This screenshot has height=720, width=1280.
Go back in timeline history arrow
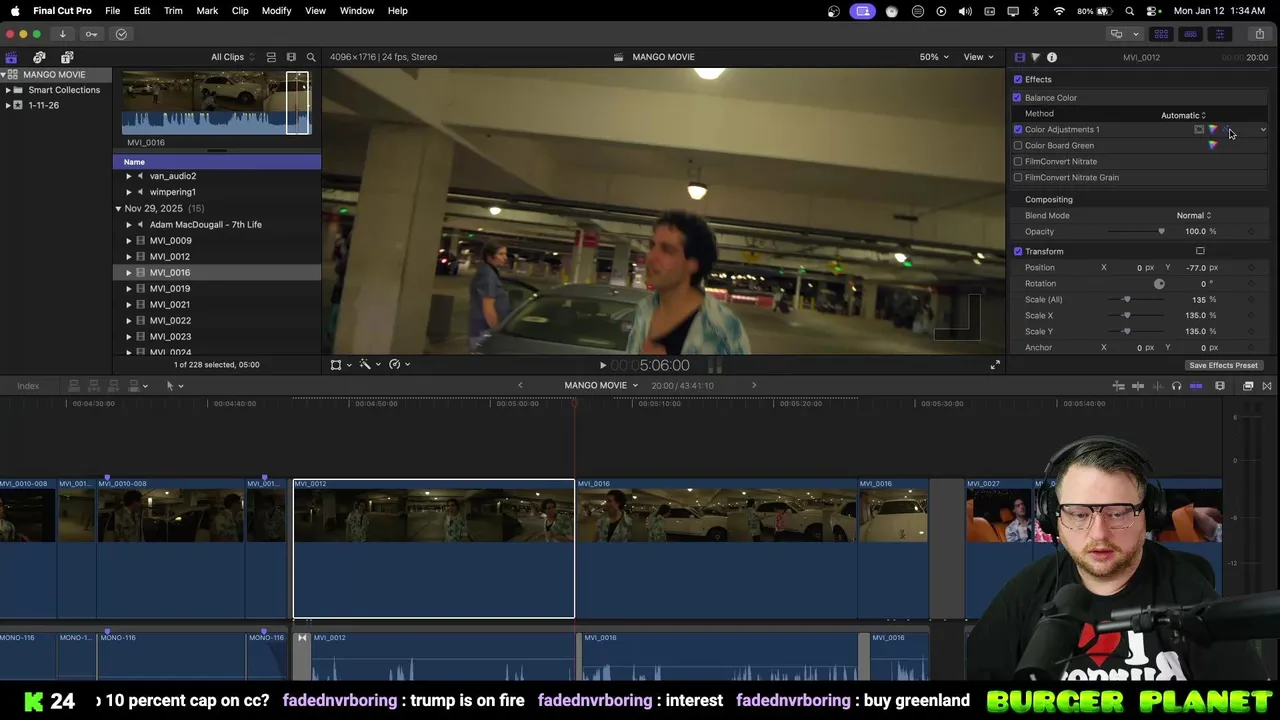pyautogui.click(x=520, y=386)
